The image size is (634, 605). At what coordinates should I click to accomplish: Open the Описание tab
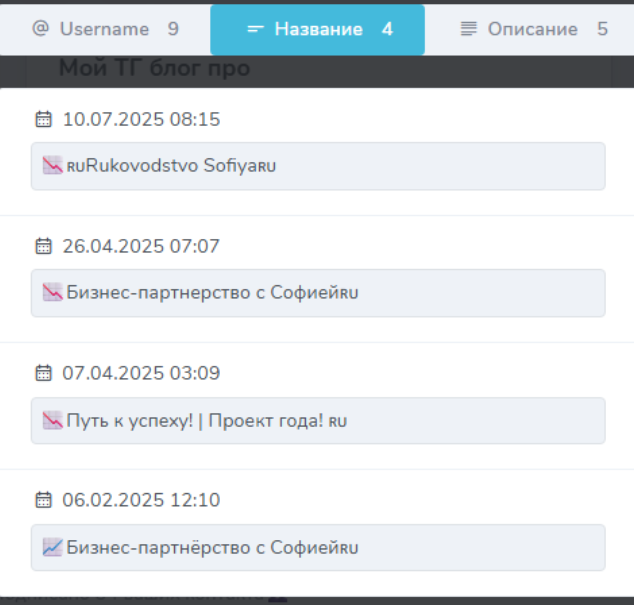532,29
